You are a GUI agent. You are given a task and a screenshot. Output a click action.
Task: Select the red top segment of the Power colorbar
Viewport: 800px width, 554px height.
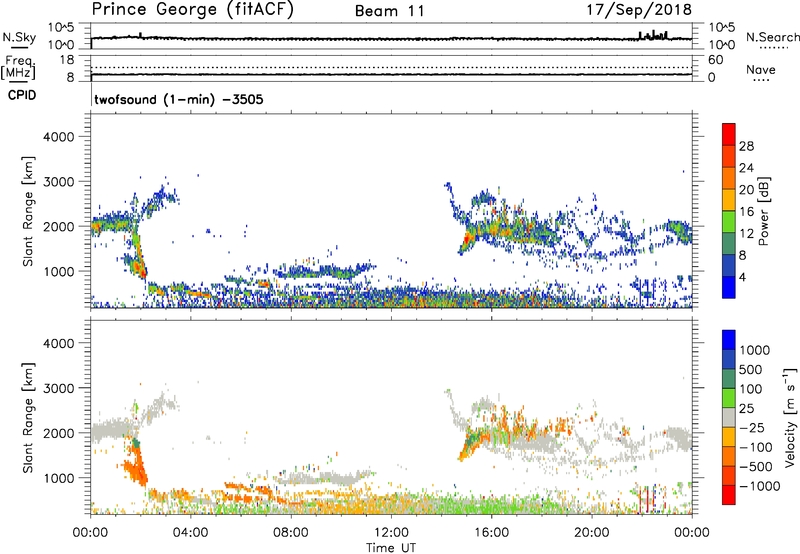coord(729,134)
